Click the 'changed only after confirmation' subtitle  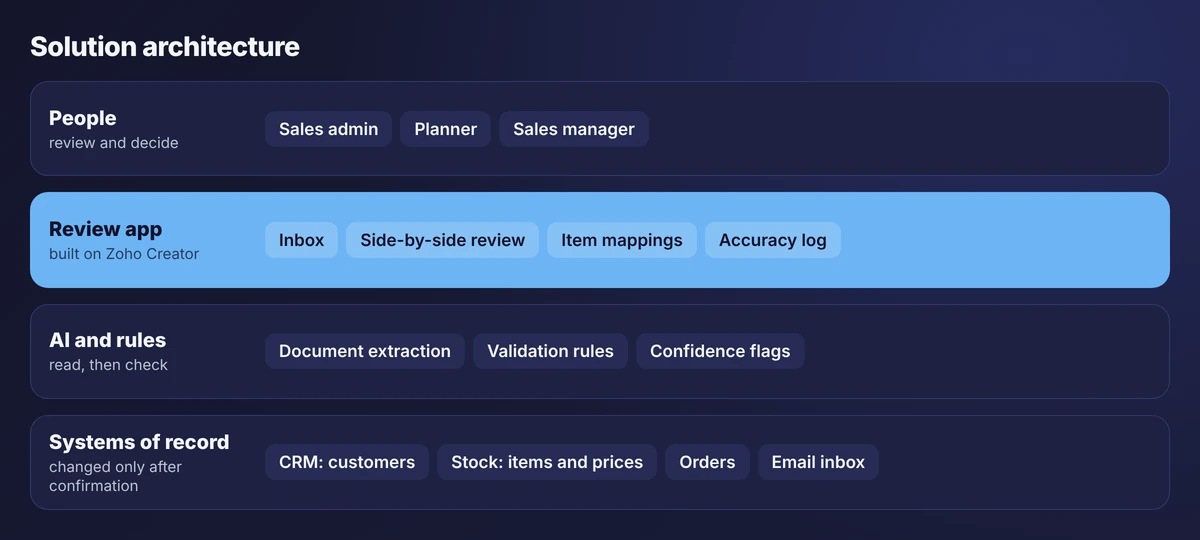point(115,476)
